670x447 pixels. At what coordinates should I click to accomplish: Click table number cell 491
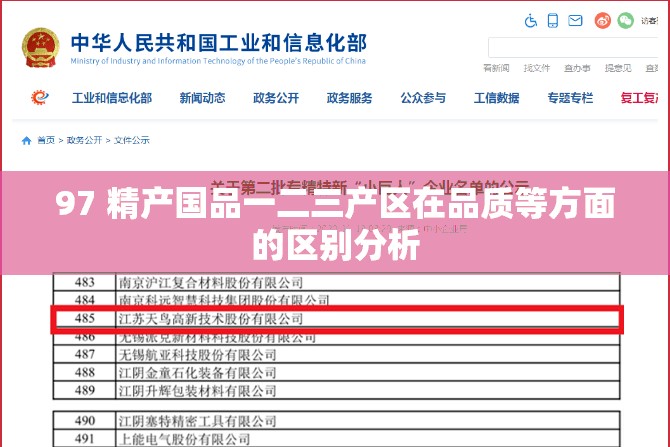pyautogui.click(x=85, y=438)
